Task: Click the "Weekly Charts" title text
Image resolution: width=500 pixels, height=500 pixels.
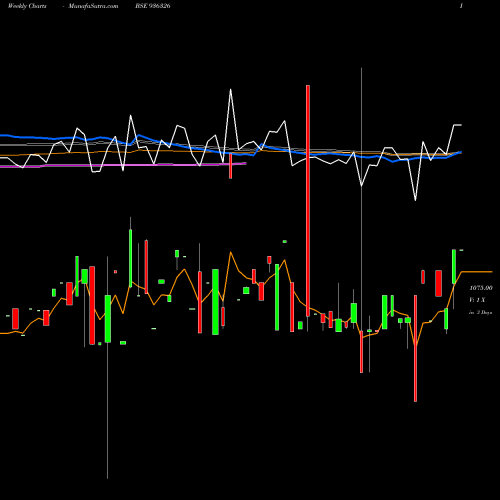Action: pyautogui.click(x=27, y=6)
